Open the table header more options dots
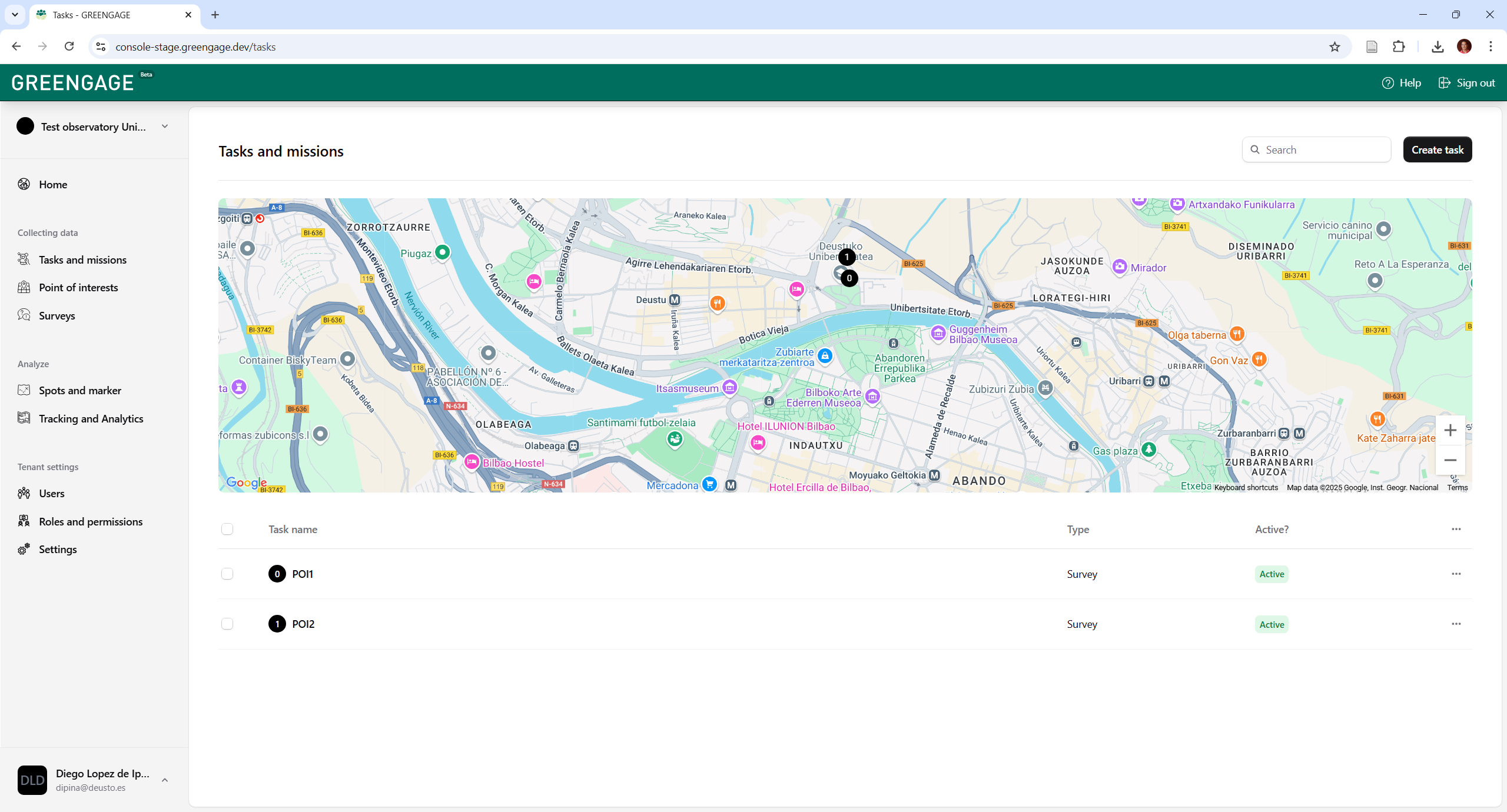The height and width of the screenshot is (812, 1507). 1456,529
